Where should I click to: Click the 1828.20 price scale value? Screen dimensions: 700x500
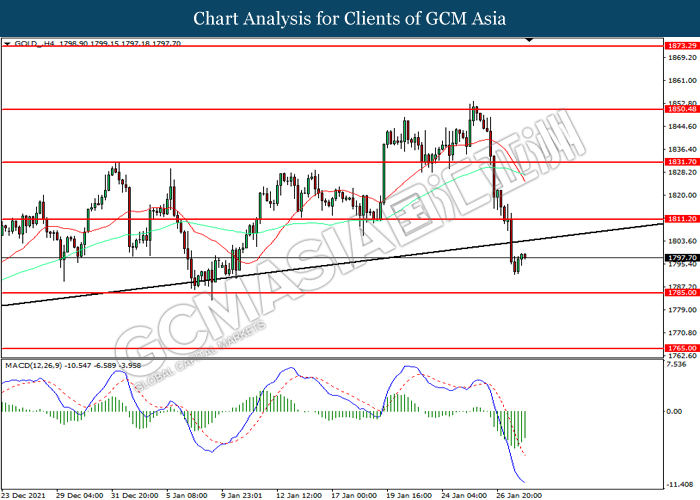[682, 172]
